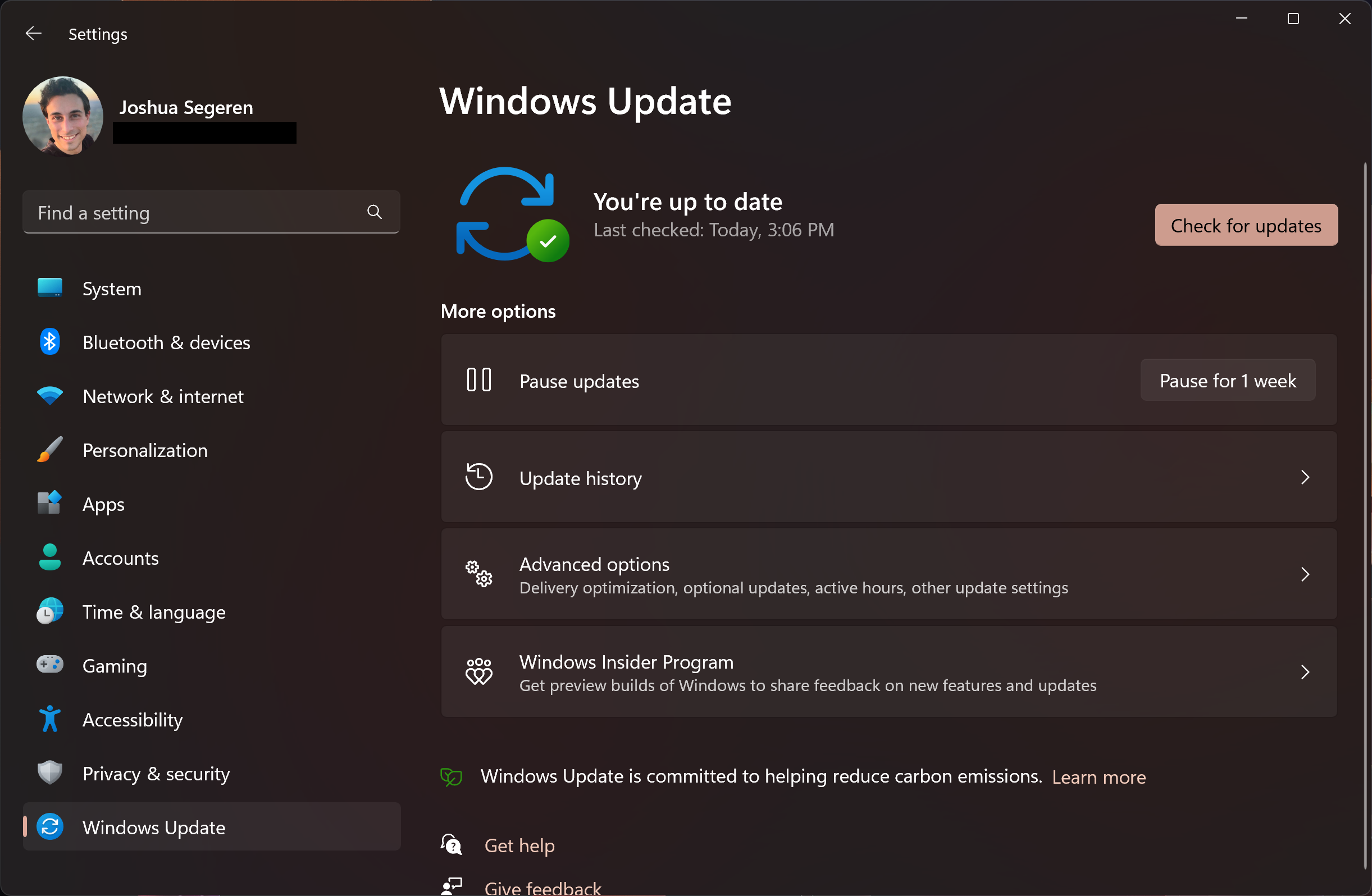This screenshot has width=1372, height=896.
Task: Open Apps settings page
Action: 211,504
